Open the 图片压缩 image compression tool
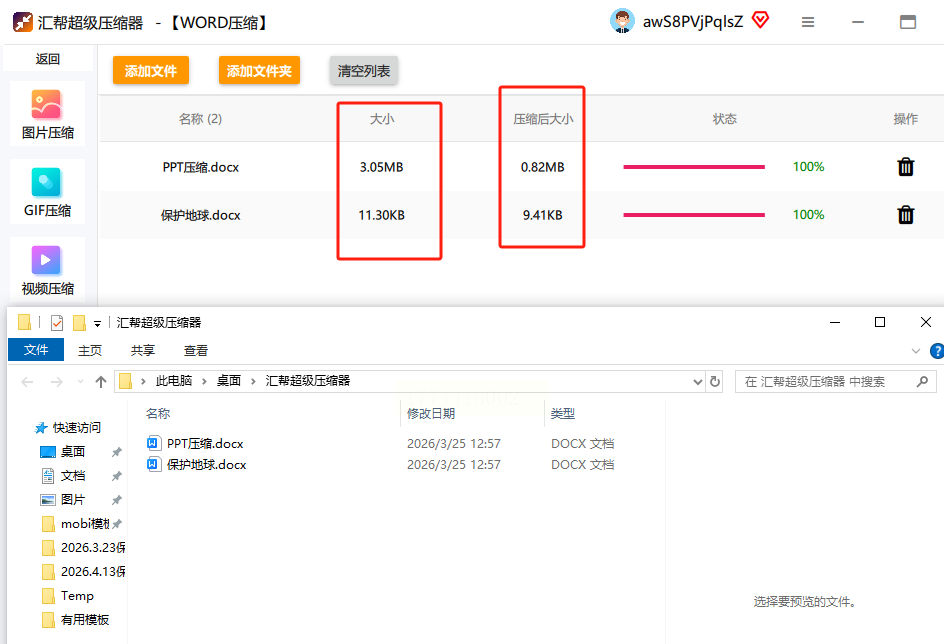Viewport: 944px width, 644px height. point(47,114)
